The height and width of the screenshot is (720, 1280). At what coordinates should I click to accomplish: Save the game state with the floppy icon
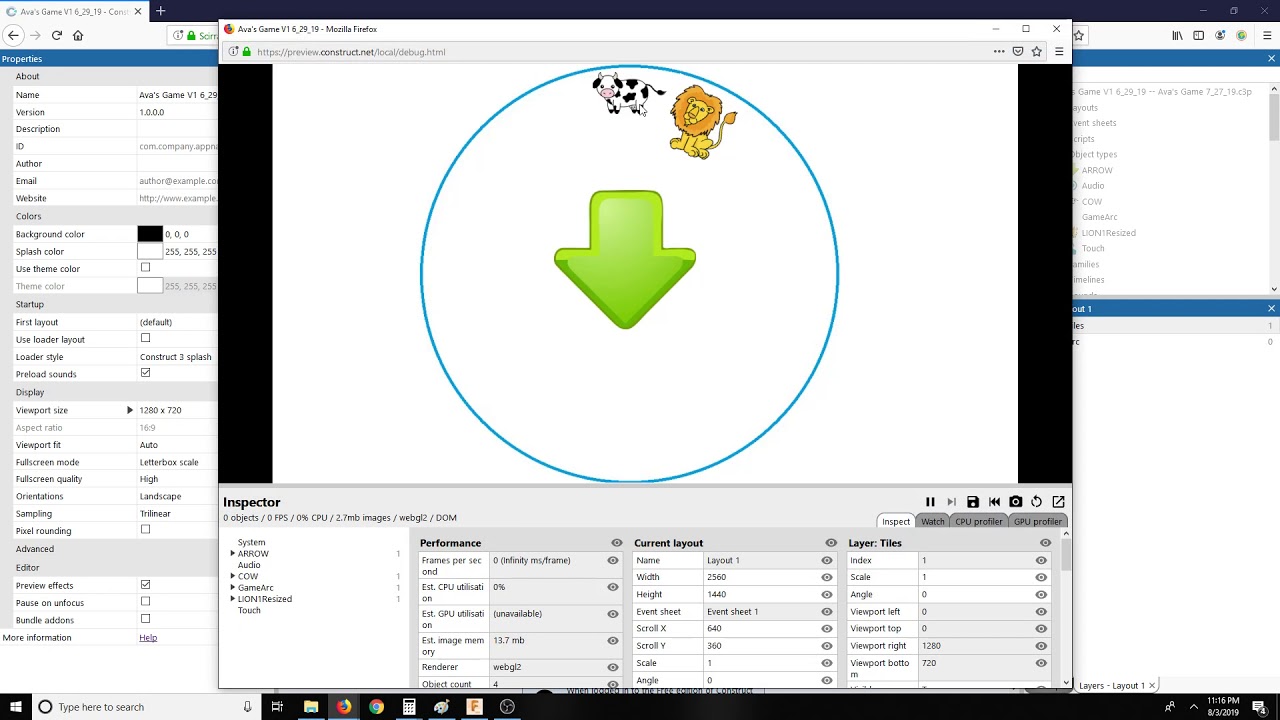pyautogui.click(x=973, y=502)
